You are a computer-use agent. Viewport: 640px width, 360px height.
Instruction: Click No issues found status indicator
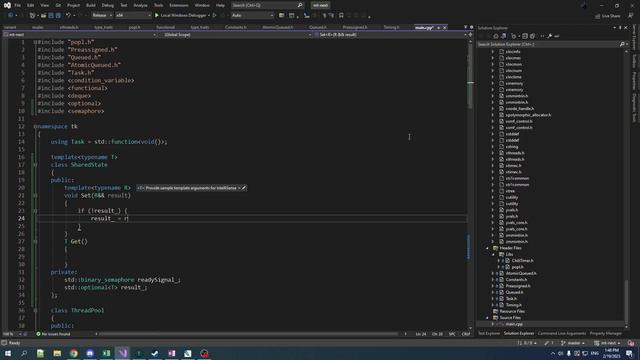tap(53, 334)
